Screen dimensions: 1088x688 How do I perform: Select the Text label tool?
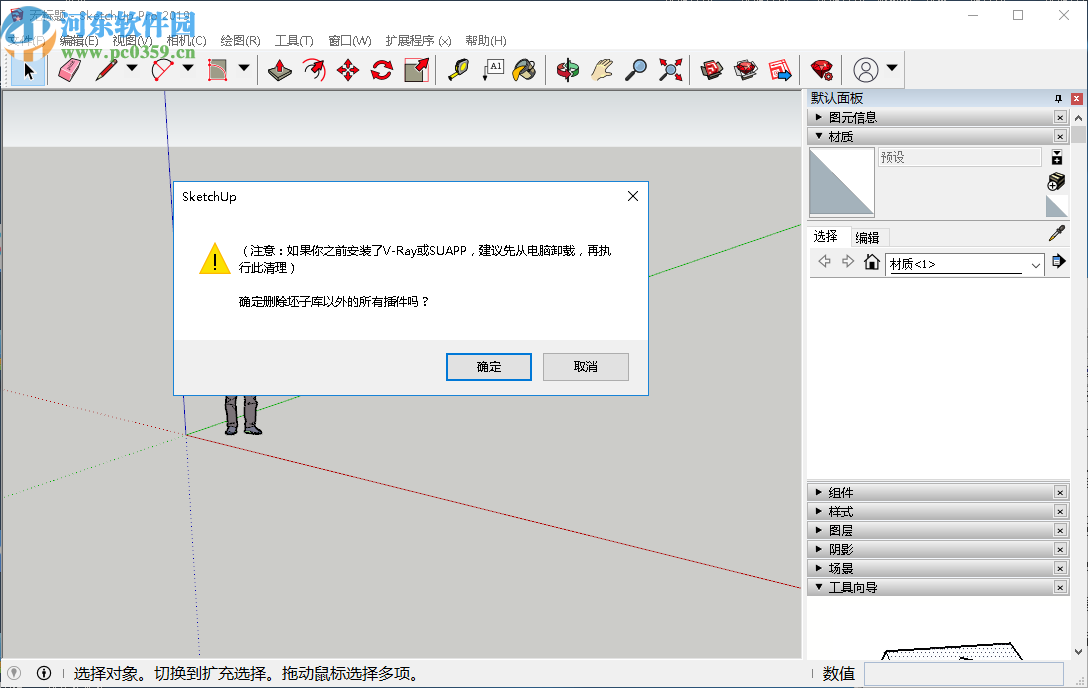click(493, 70)
